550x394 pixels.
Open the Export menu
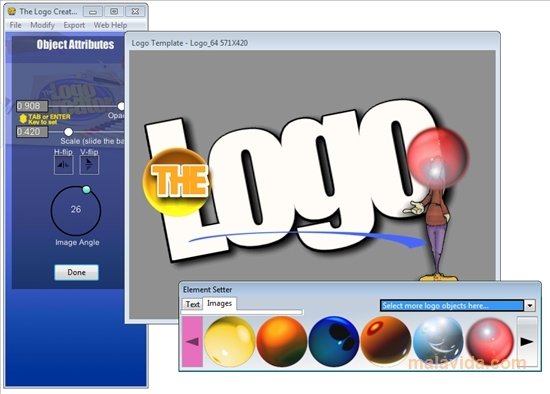(74, 25)
